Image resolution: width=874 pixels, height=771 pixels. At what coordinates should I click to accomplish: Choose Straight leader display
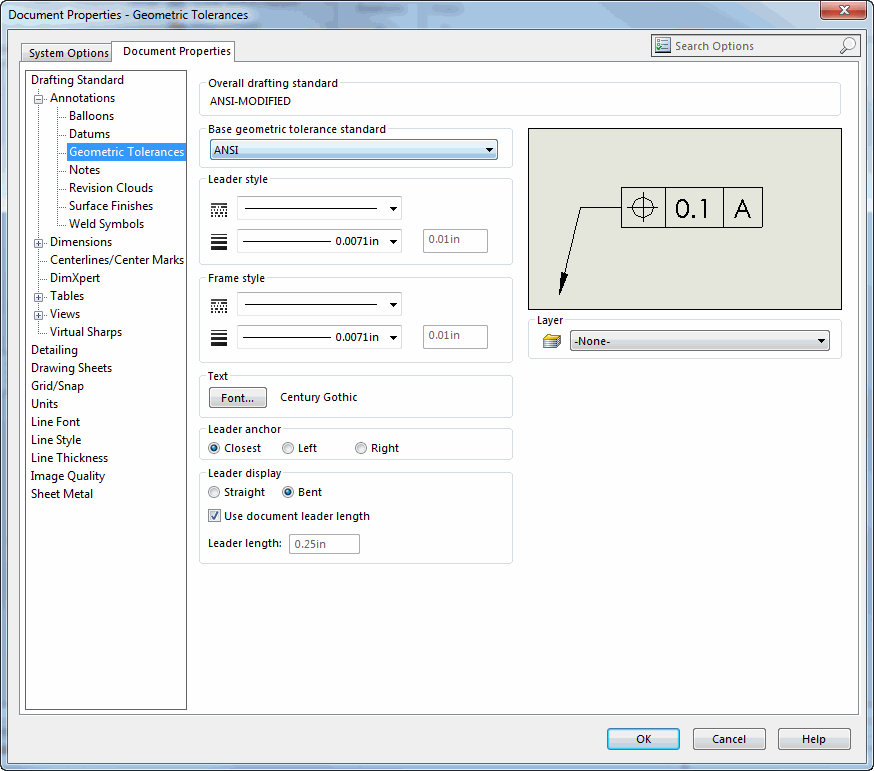pos(213,492)
